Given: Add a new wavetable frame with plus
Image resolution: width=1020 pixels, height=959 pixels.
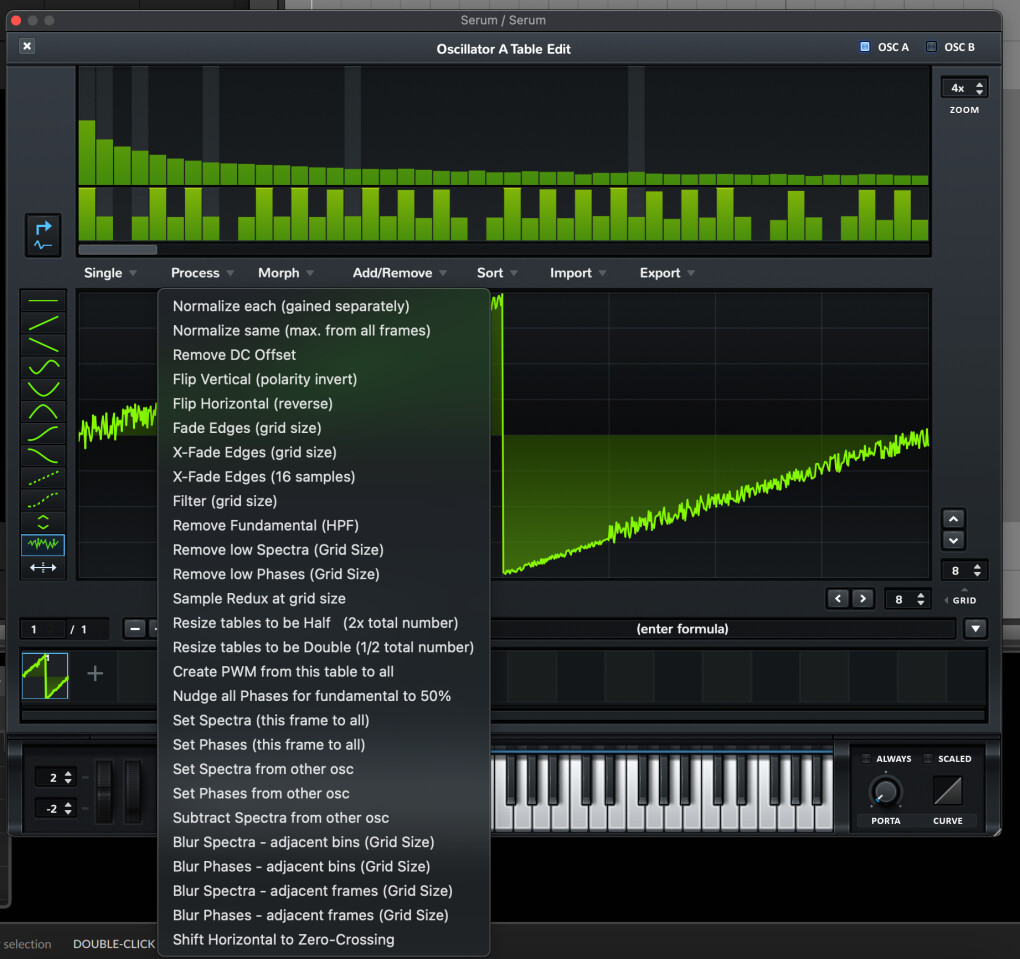Looking at the screenshot, I should [x=95, y=674].
